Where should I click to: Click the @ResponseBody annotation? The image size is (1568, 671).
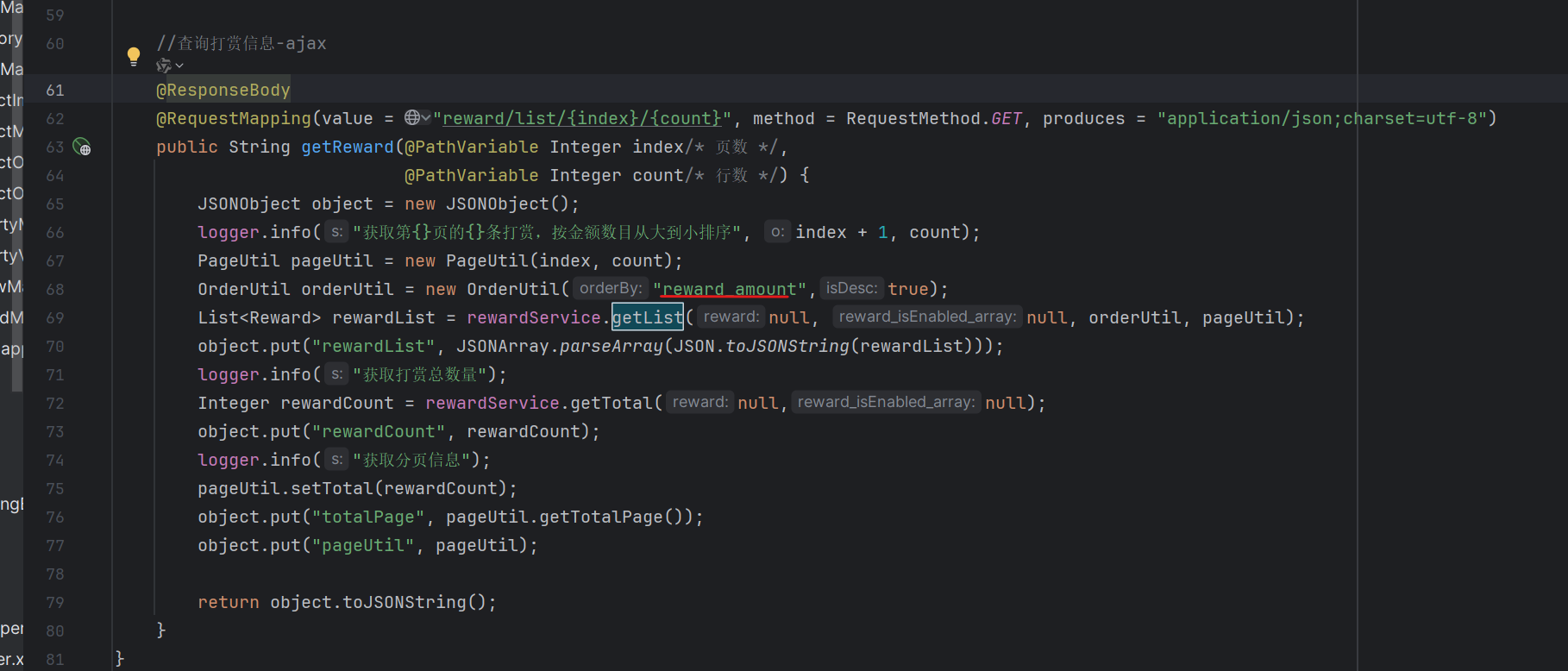(x=223, y=90)
